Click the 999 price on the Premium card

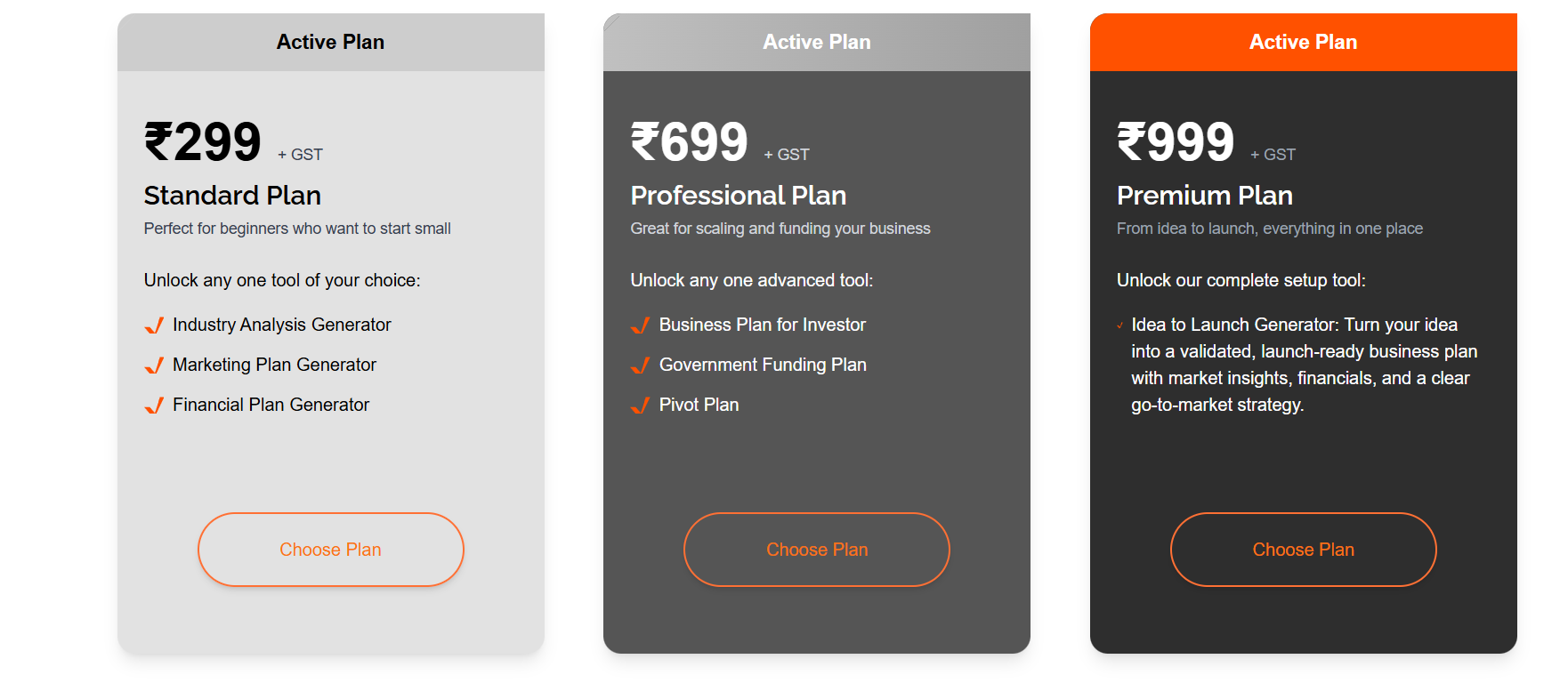point(1176,141)
